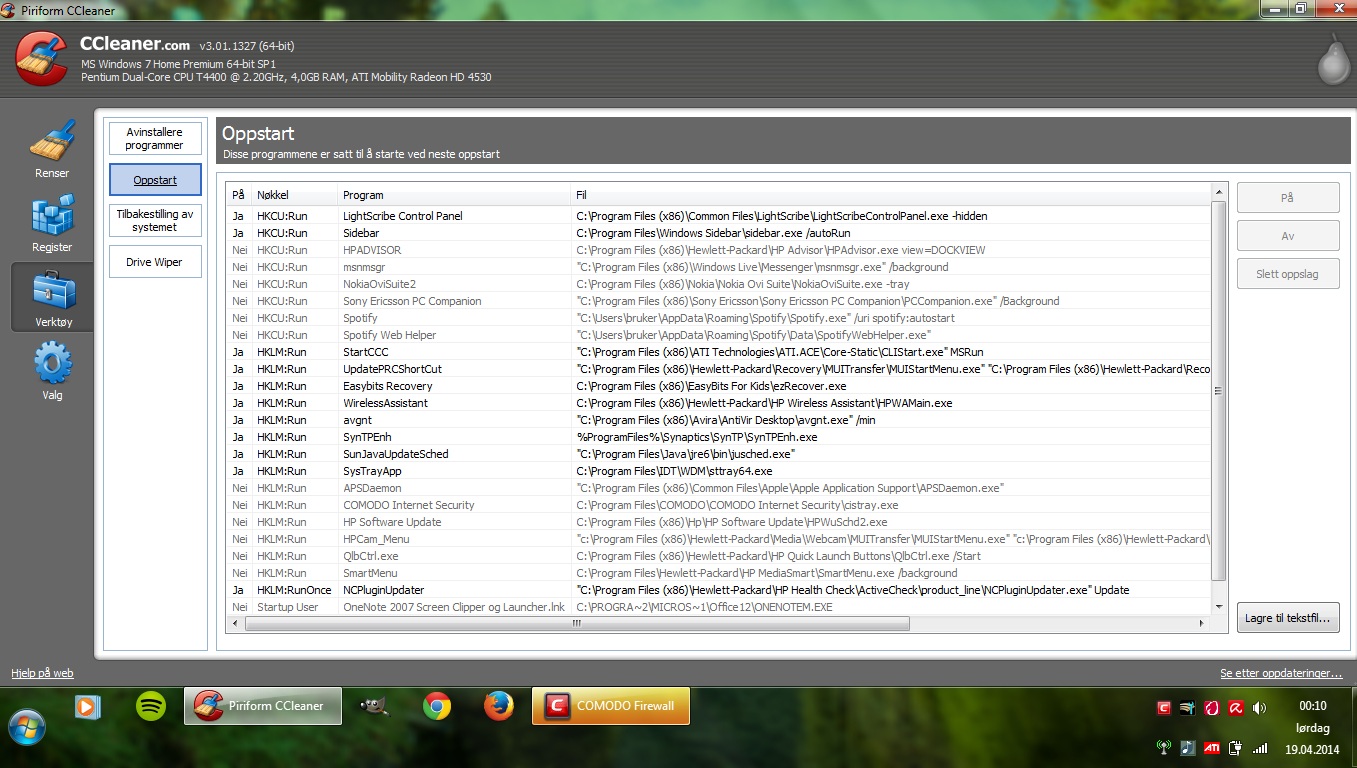This screenshot has height=768, width=1357.
Task: Open the Windows Start orb
Action: tap(28, 727)
